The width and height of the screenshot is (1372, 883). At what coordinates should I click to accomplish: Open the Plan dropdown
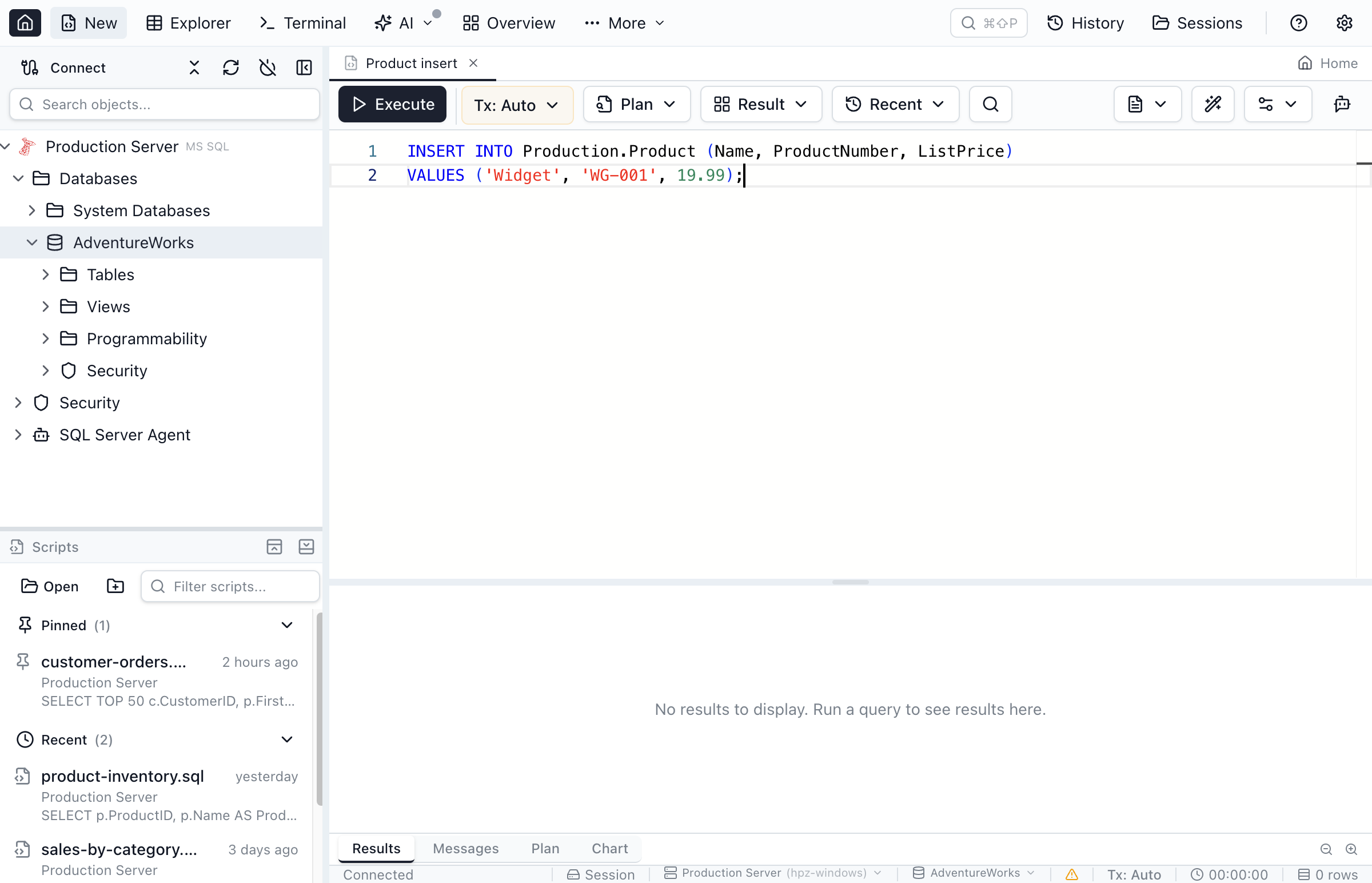point(637,104)
